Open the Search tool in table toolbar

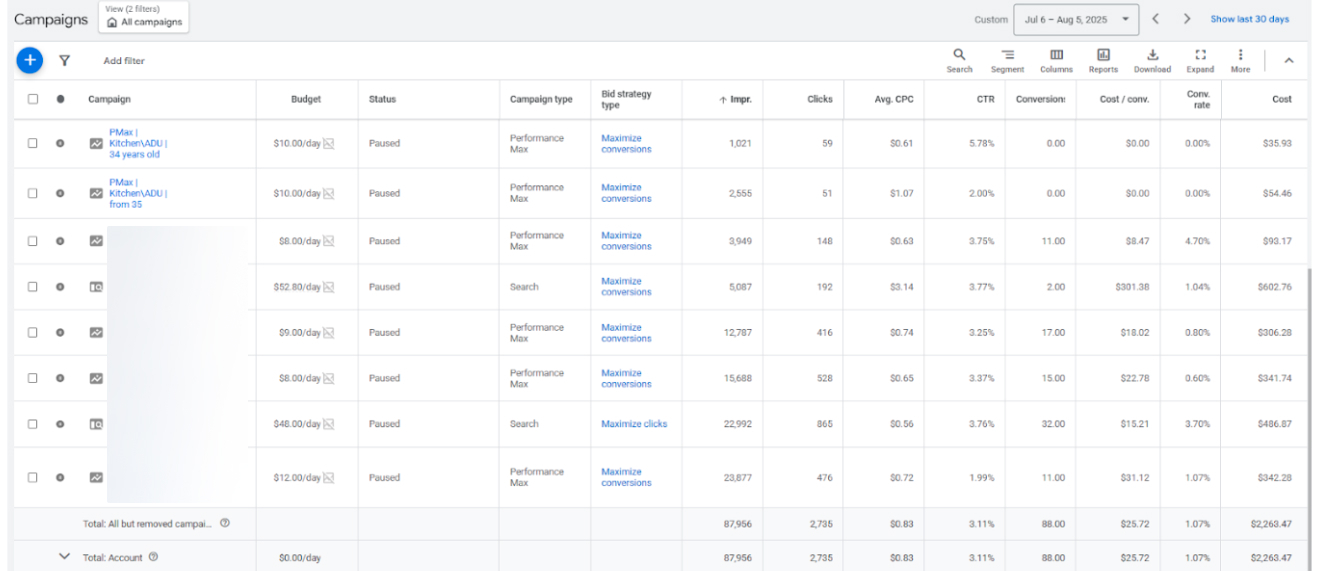[959, 60]
